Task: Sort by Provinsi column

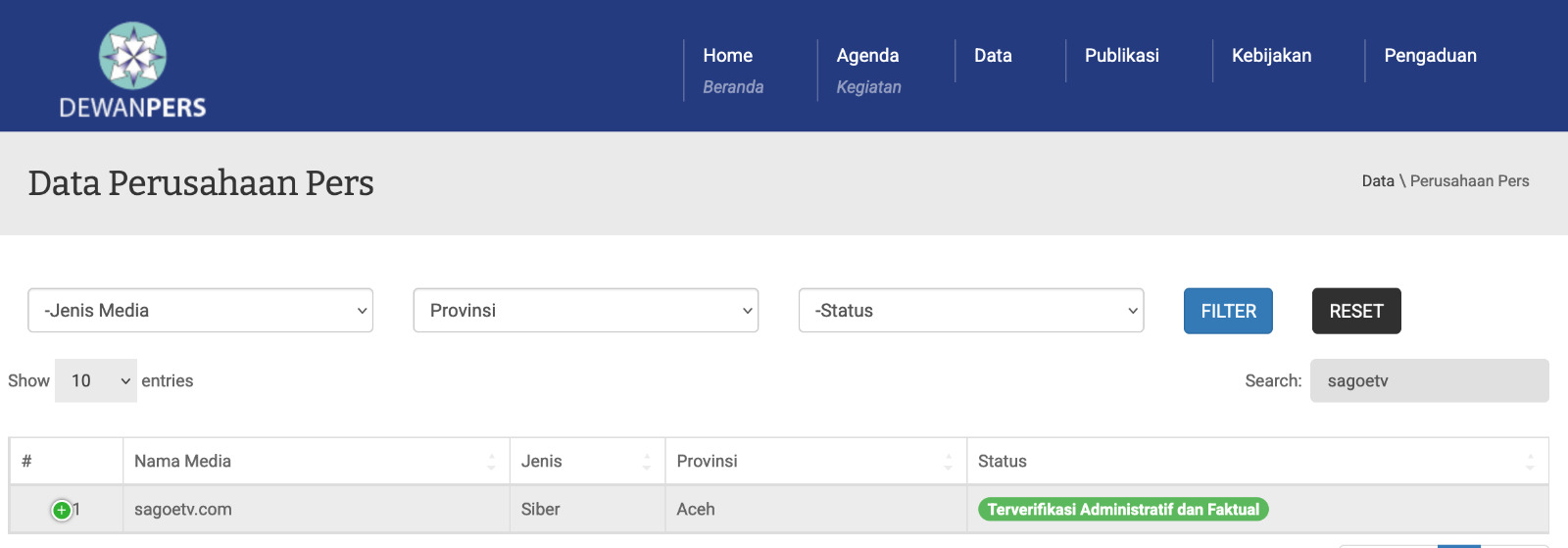Action: (x=816, y=462)
